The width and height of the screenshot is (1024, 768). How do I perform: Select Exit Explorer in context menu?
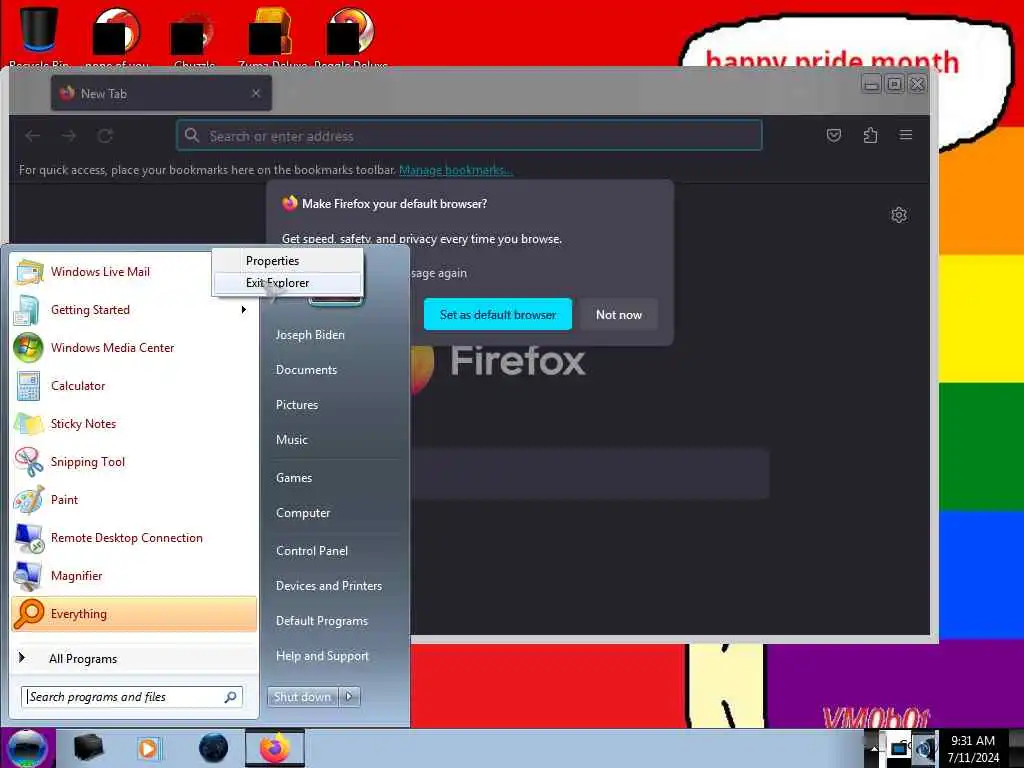tap(287, 283)
